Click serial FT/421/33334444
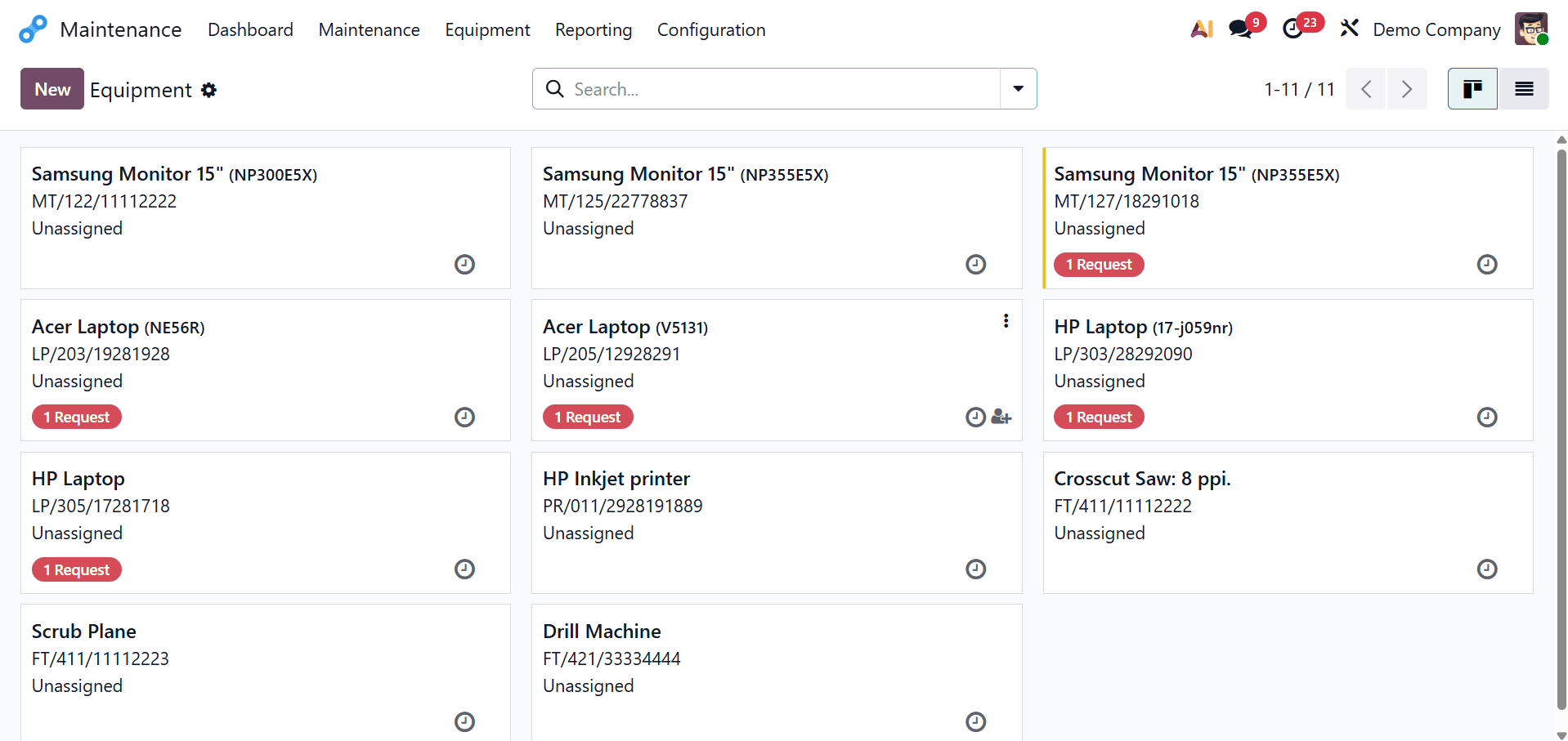The width and height of the screenshot is (1568, 741). point(612,658)
